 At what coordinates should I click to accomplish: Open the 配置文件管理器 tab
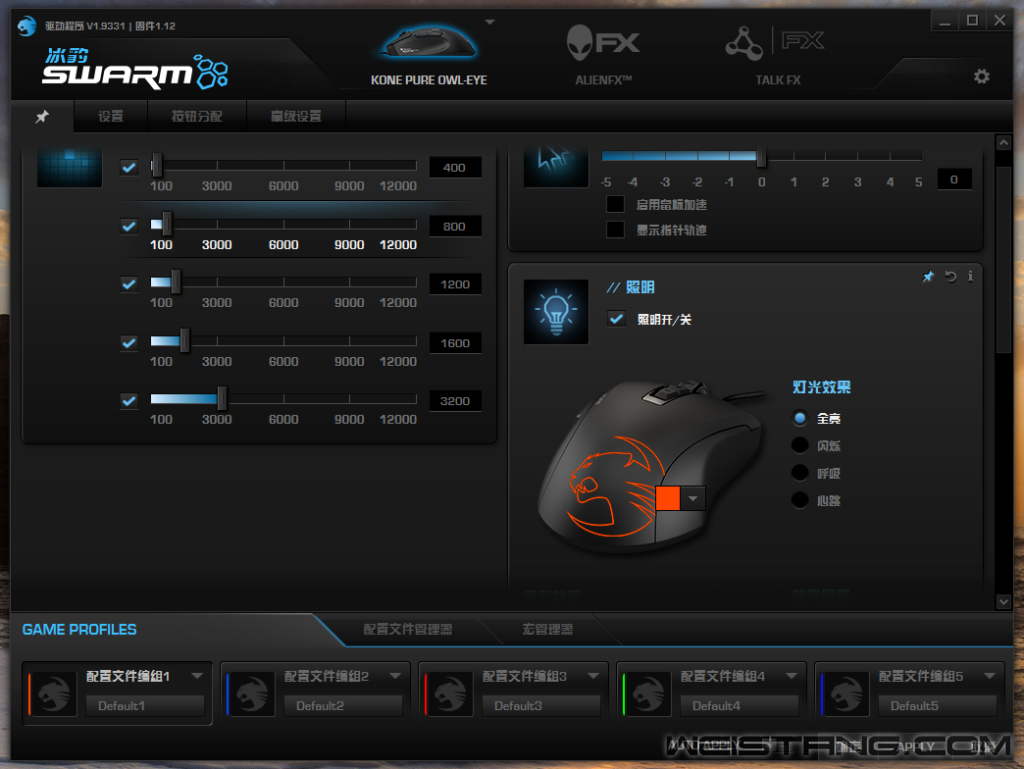pyautogui.click(x=408, y=629)
